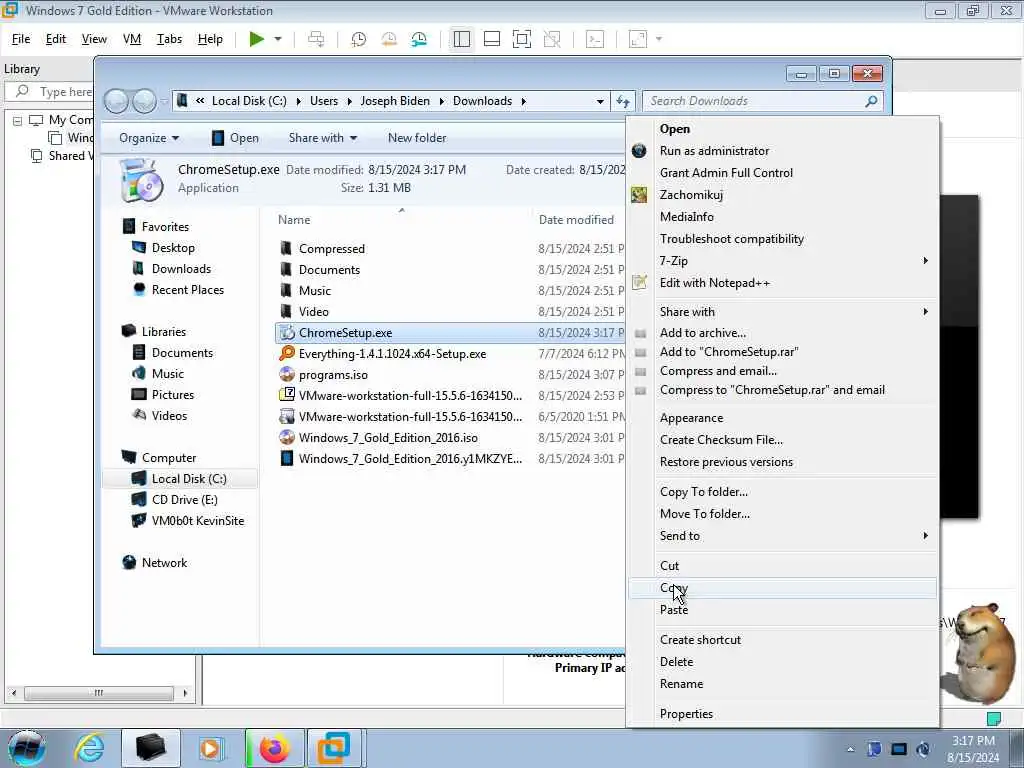This screenshot has height=768, width=1024.
Task: Click Users breadcrumb in address bar
Action: (x=324, y=101)
